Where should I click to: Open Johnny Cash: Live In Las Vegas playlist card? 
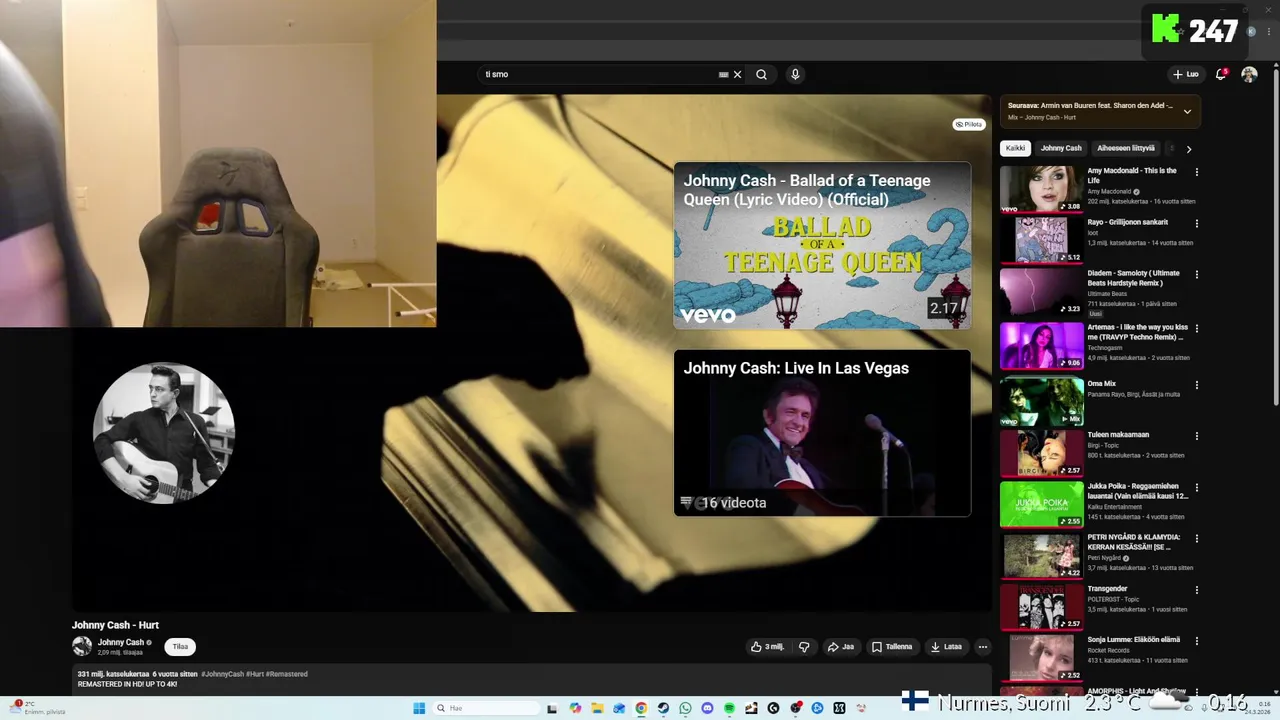(x=822, y=433)
